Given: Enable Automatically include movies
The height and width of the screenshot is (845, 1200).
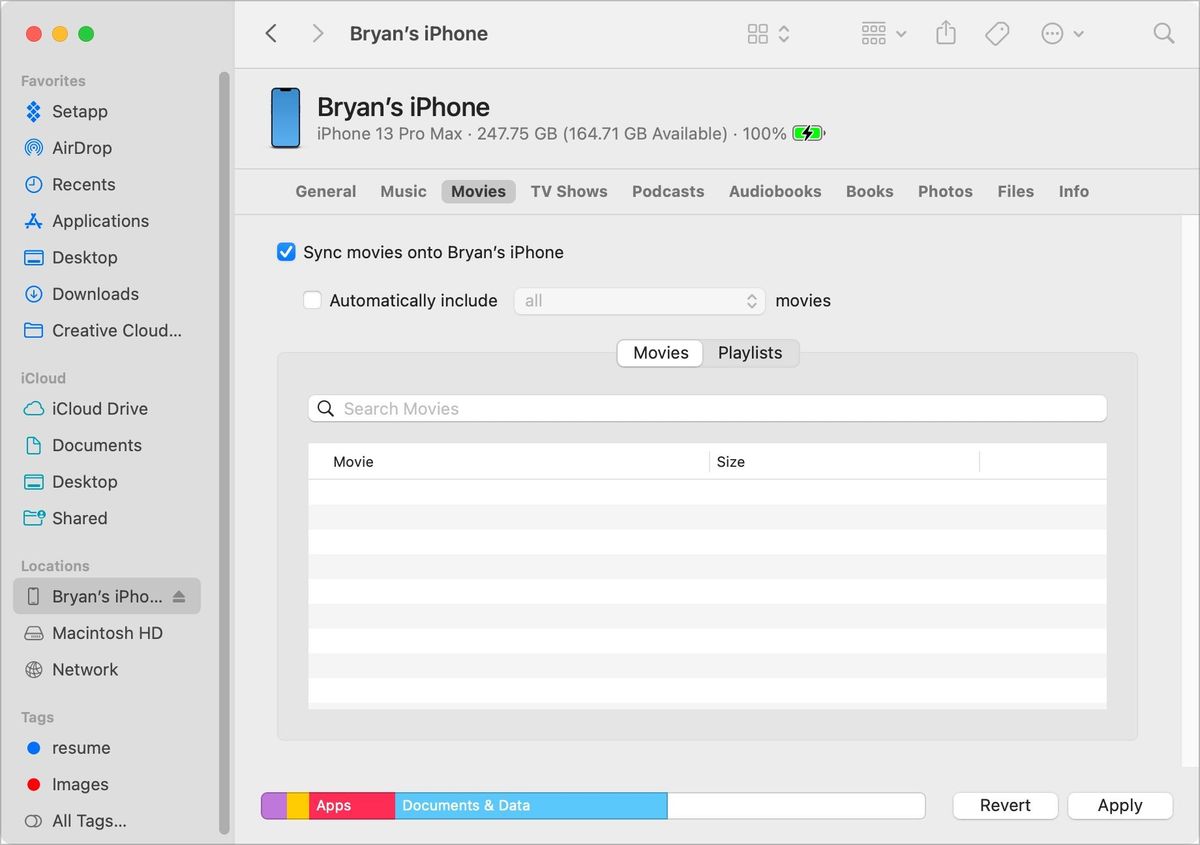Looking at the screenshot, I should click(x=312, y=300).
